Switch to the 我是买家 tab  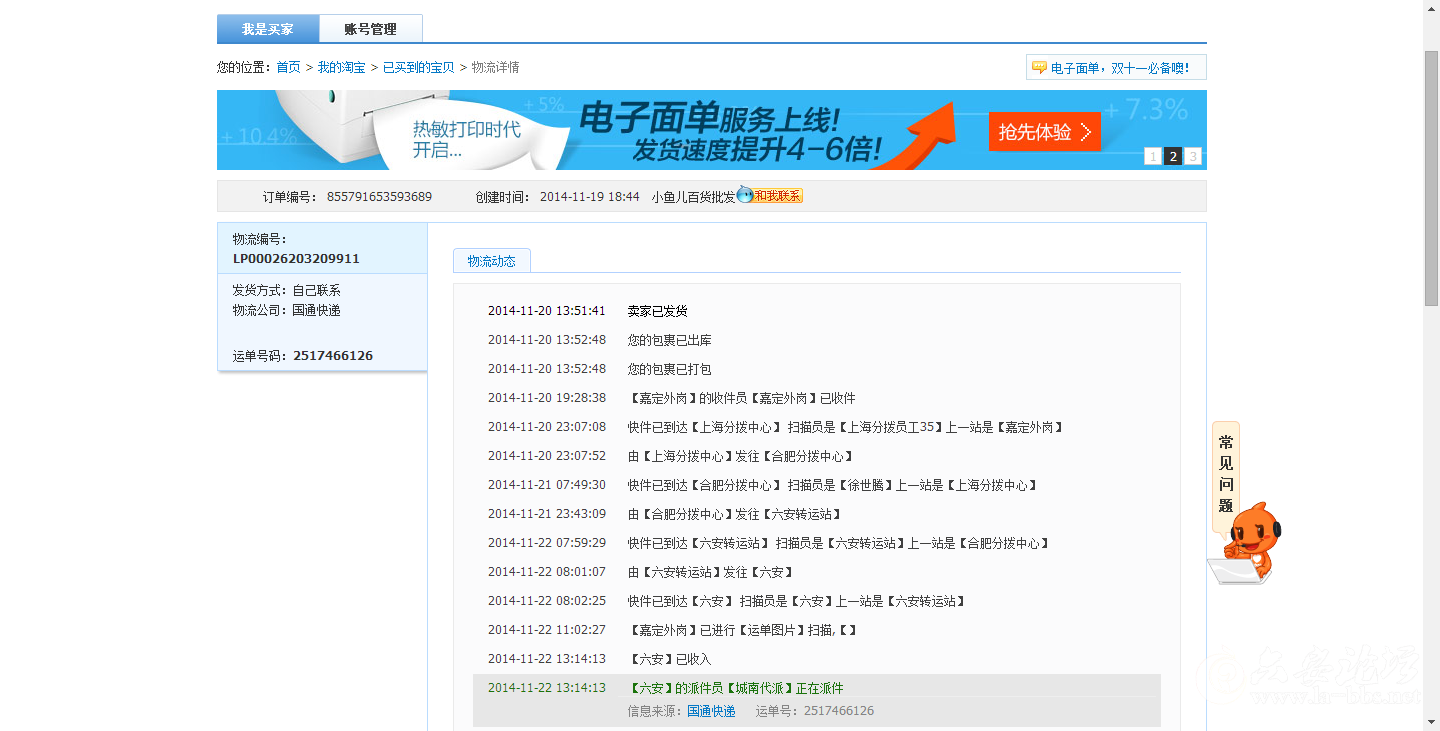[266, 28]
